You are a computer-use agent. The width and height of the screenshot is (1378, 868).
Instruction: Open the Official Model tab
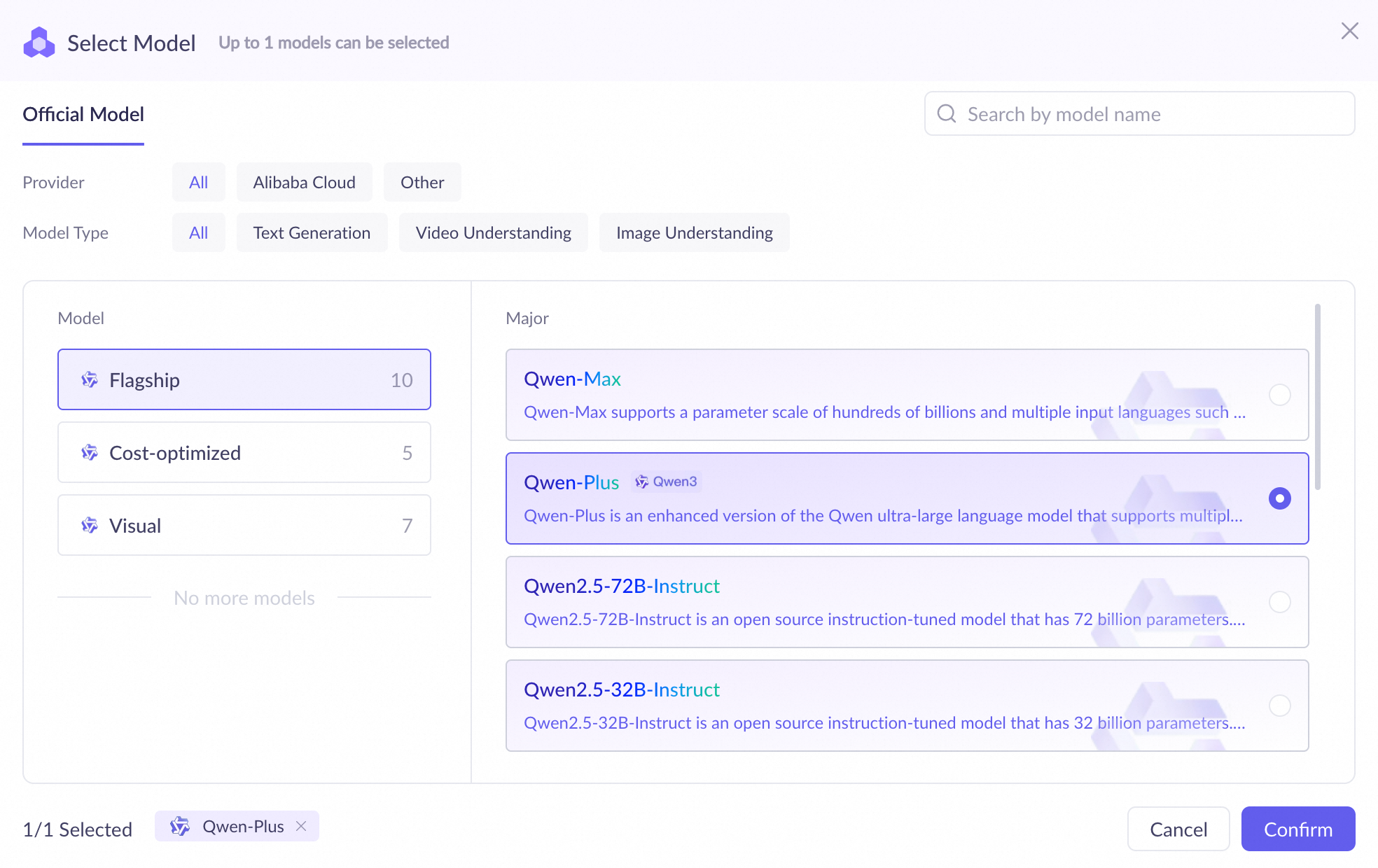pyautogui.click(x=83, y=114)
